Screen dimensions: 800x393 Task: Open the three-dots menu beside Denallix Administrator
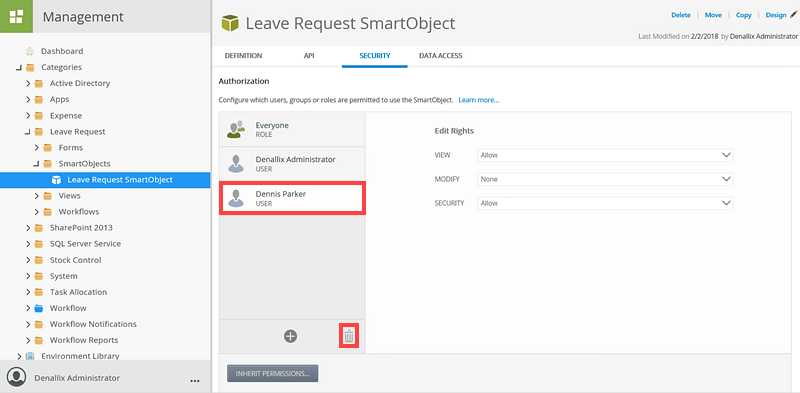click(194, 381)
